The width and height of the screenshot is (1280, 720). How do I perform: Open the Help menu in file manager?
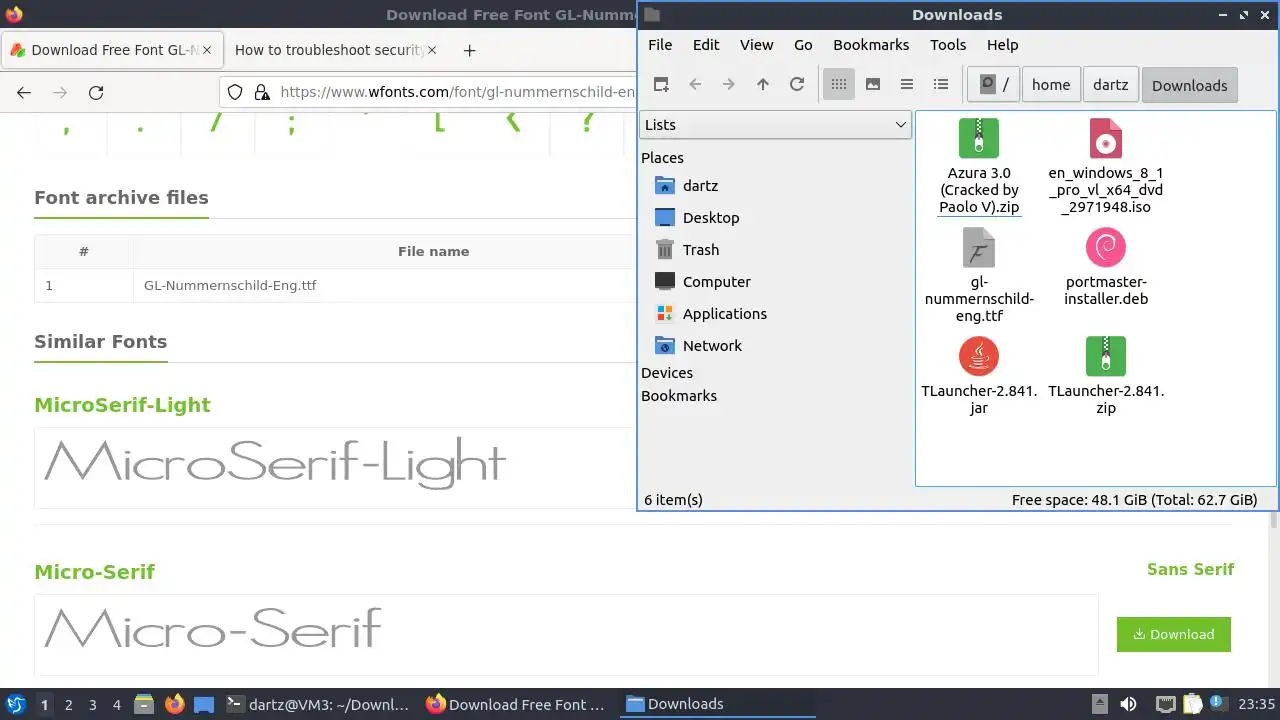[1002, 45]
